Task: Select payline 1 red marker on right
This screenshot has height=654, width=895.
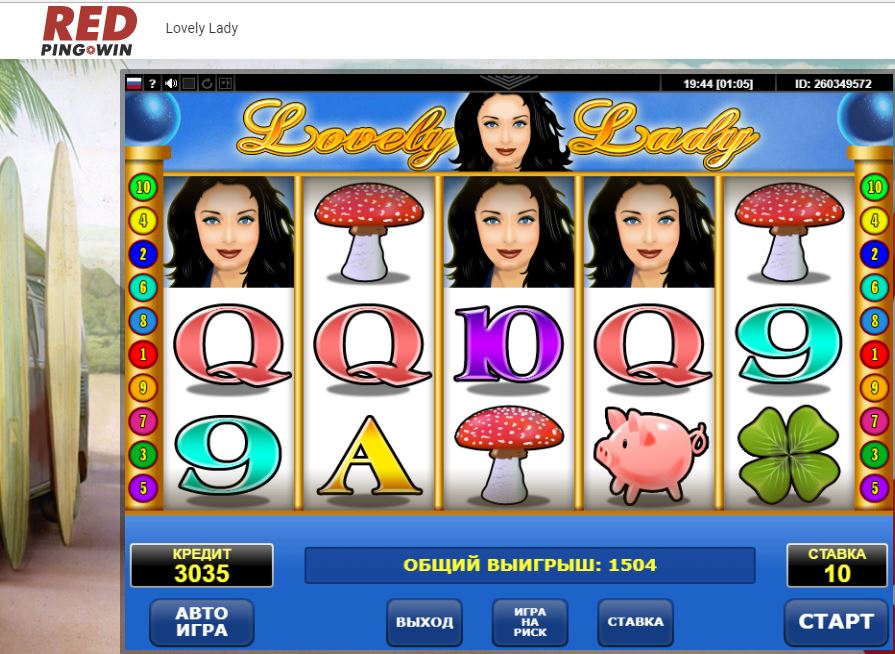Action: tap(874, 354)
